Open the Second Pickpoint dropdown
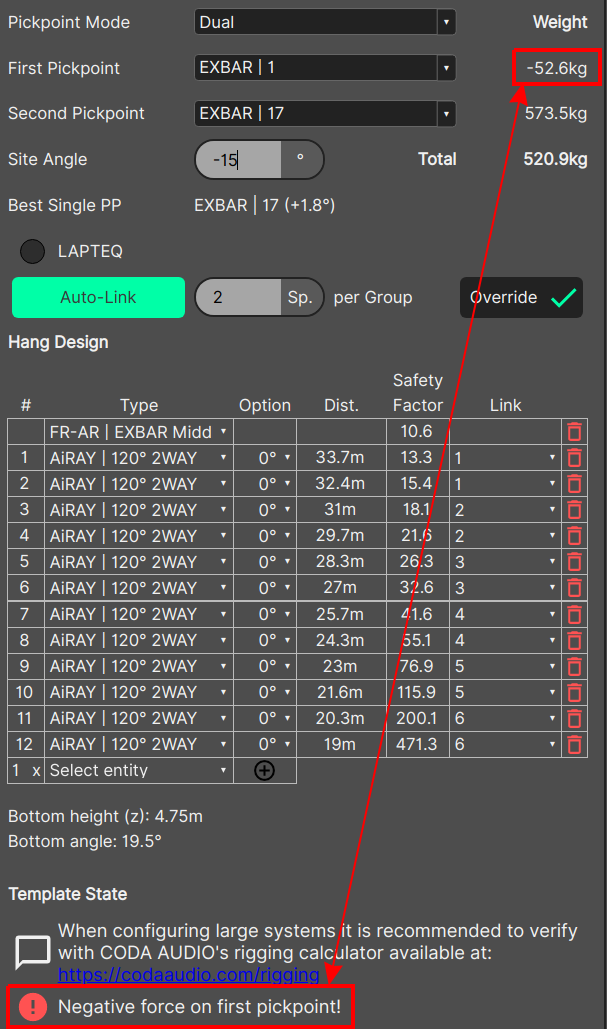 [x=325, y=113]
